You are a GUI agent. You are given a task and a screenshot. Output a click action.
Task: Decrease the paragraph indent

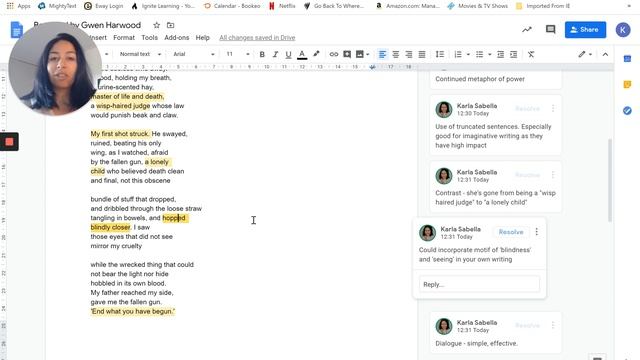(x=500, y=54)
